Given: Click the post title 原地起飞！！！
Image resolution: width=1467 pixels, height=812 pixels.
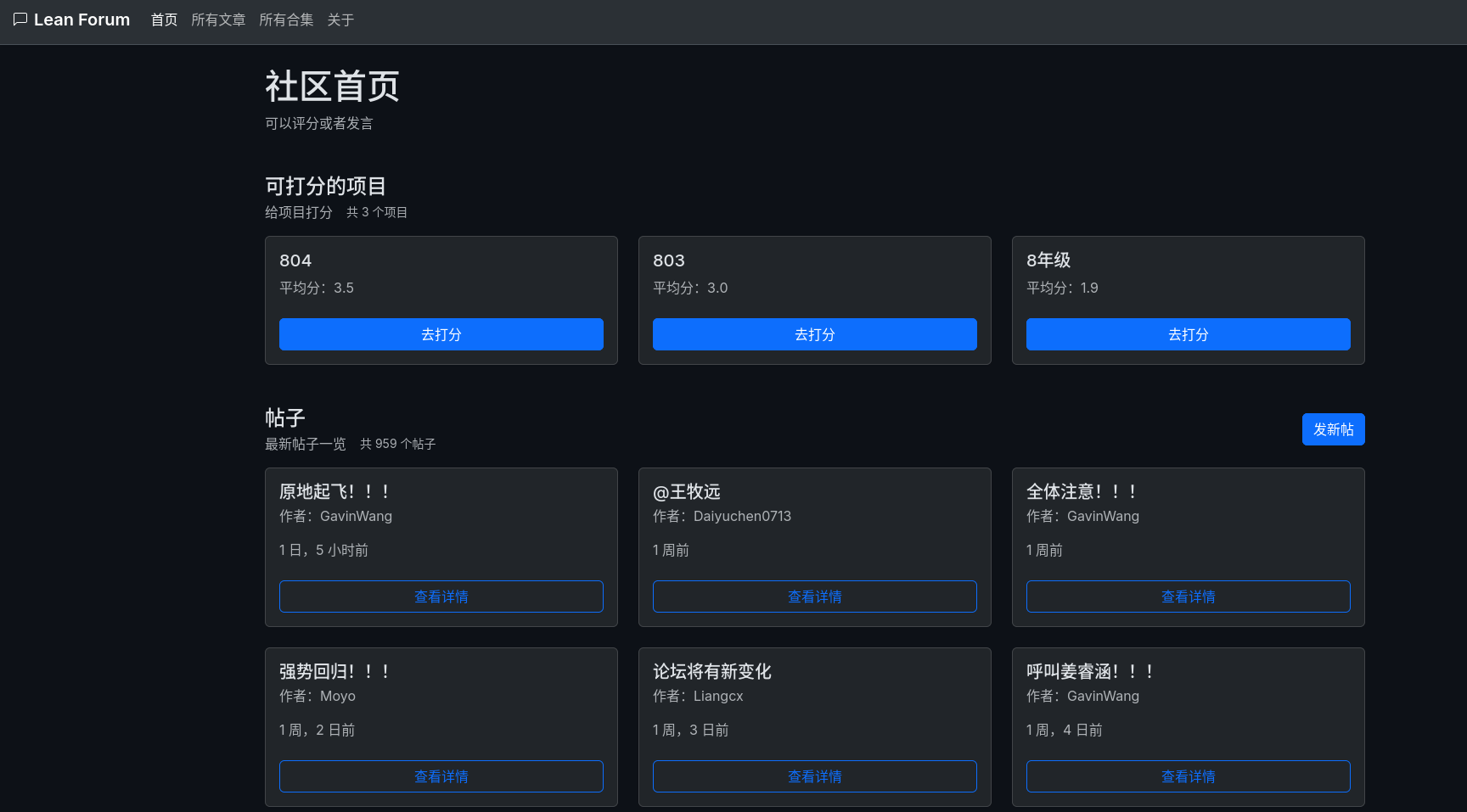Looking at the screenshot, I should pyautogui.click(x=336, y=491).
